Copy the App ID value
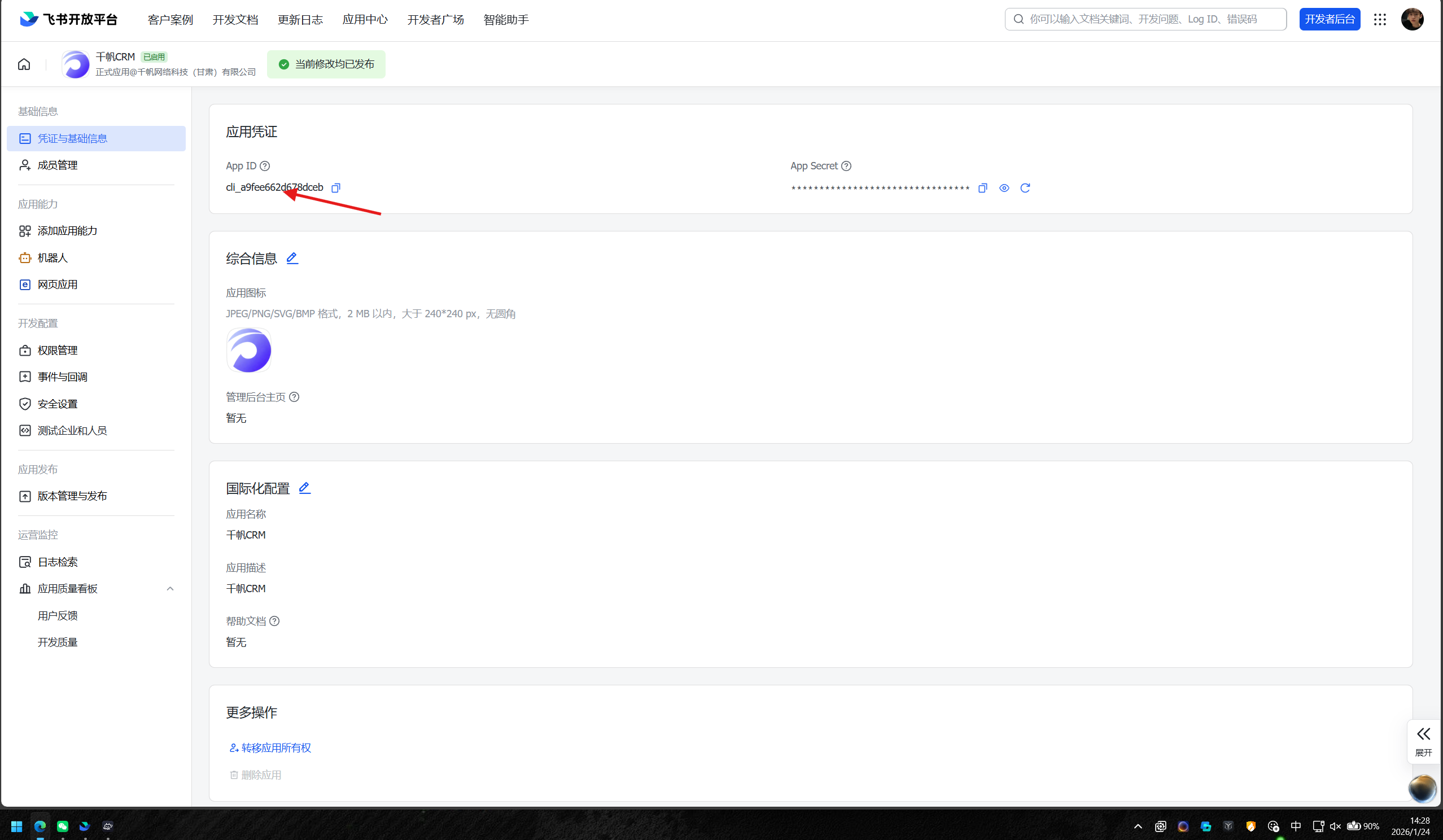Screen dimensions: 1443x840 coord(336,188)
